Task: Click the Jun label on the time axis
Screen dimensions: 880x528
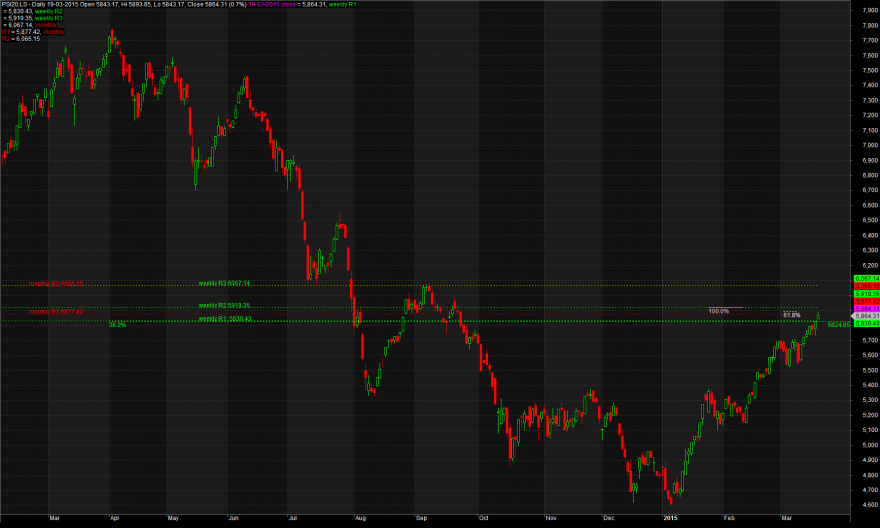Action: tap(233, 518)
